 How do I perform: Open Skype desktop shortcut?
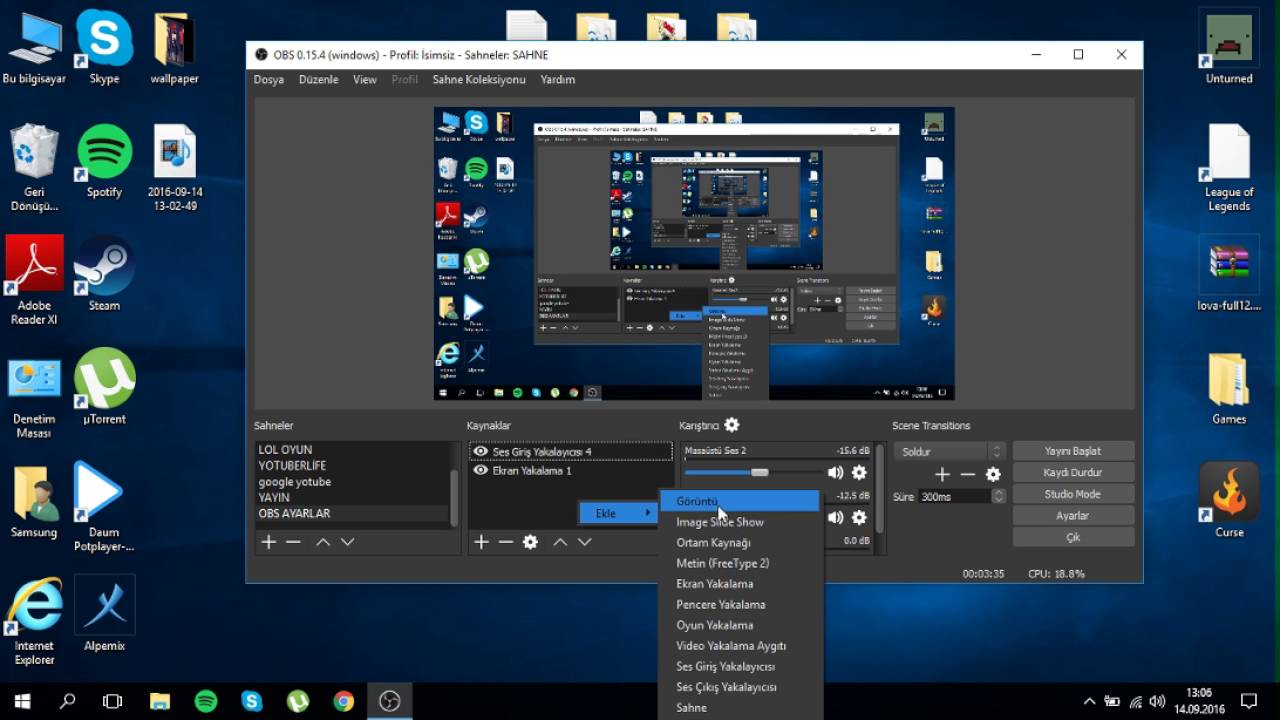(x=104, y=47)
